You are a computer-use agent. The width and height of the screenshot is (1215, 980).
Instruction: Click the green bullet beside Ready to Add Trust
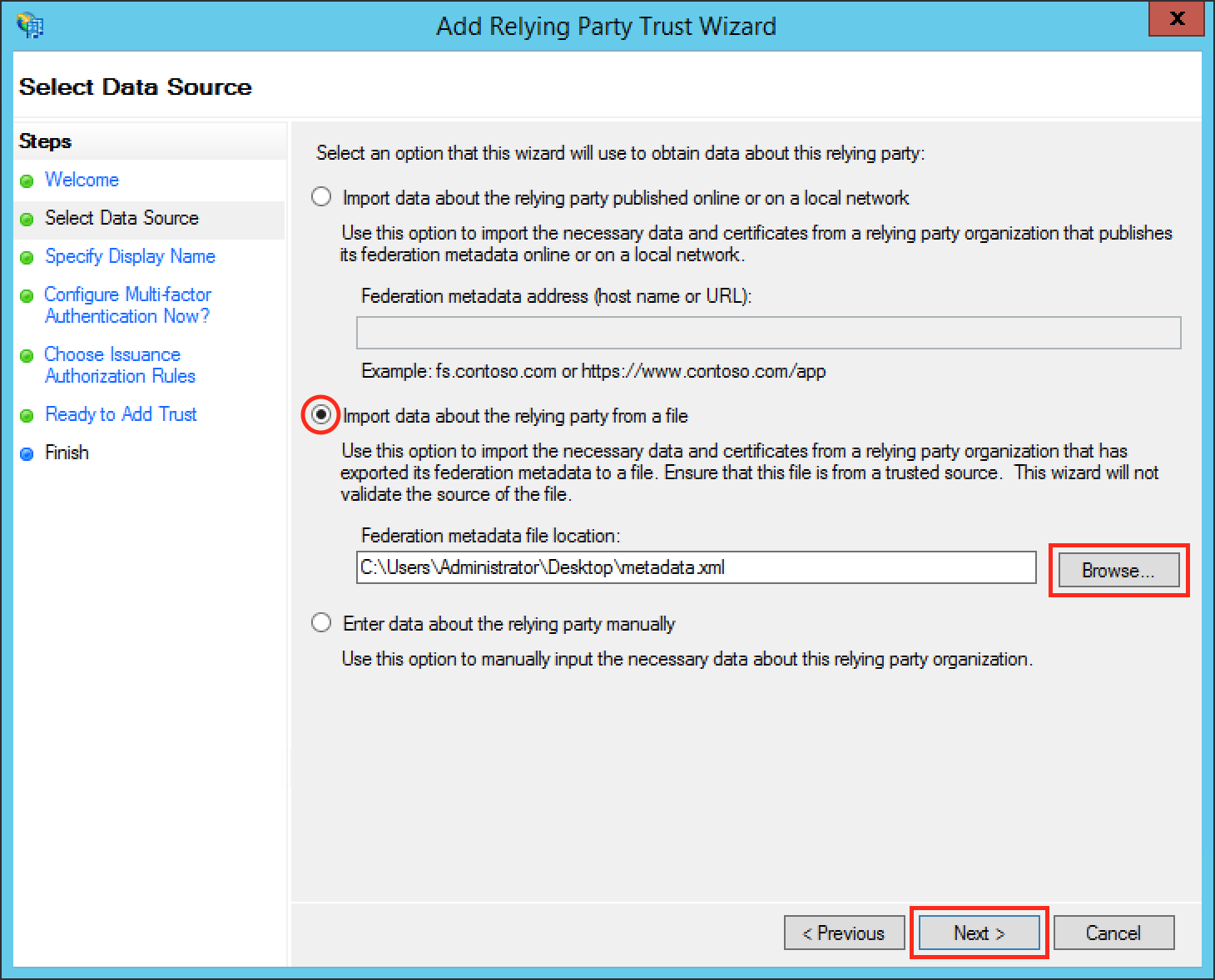pos(27,415)
